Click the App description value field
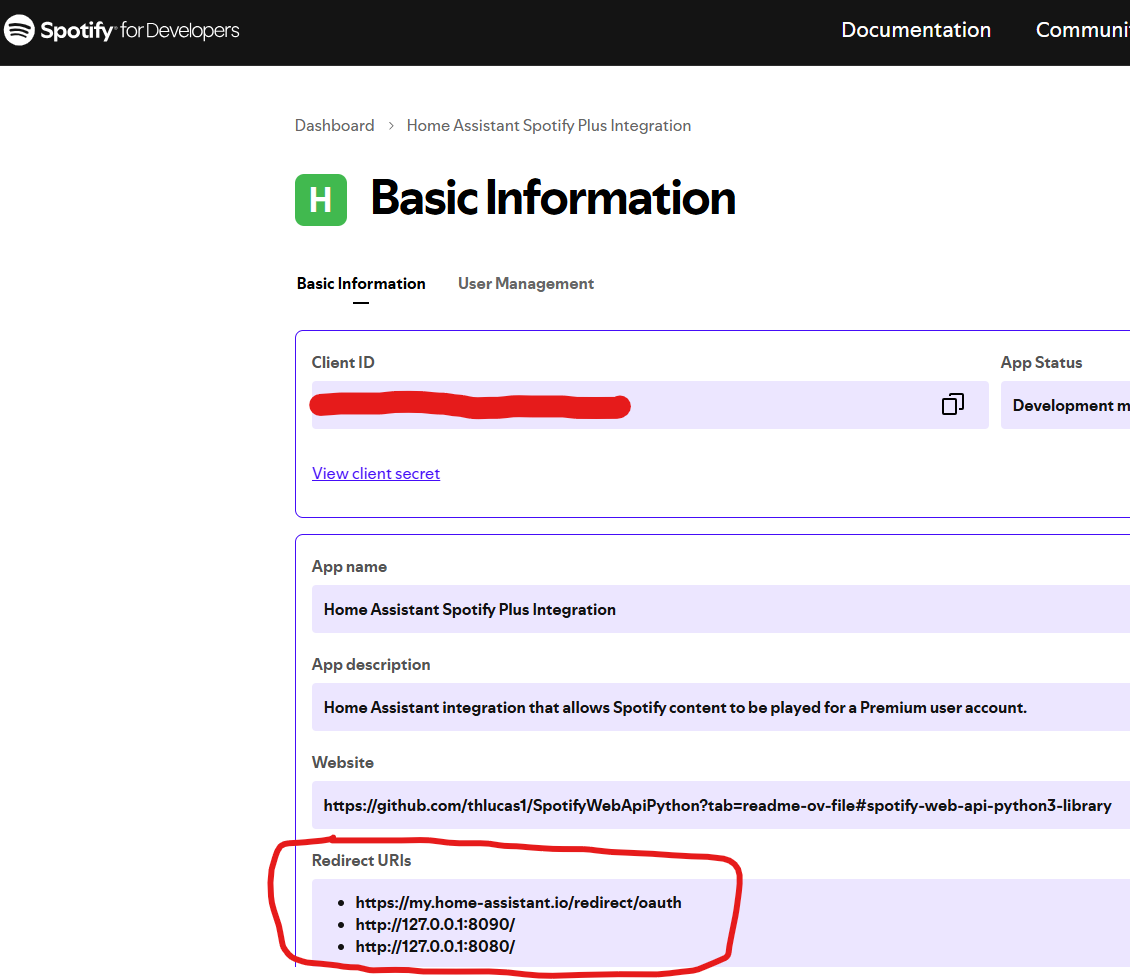 point(721,707)
